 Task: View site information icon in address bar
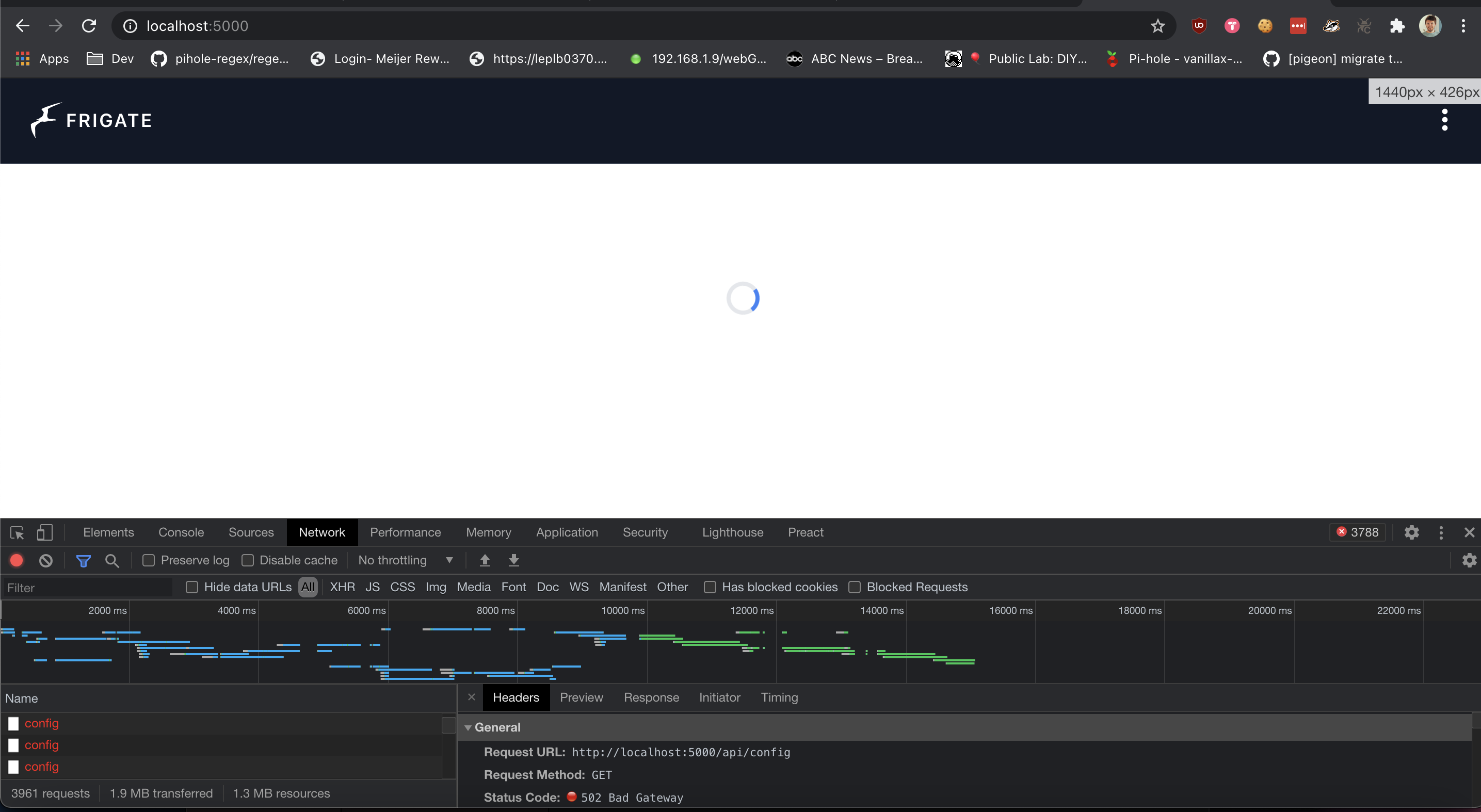131,26
